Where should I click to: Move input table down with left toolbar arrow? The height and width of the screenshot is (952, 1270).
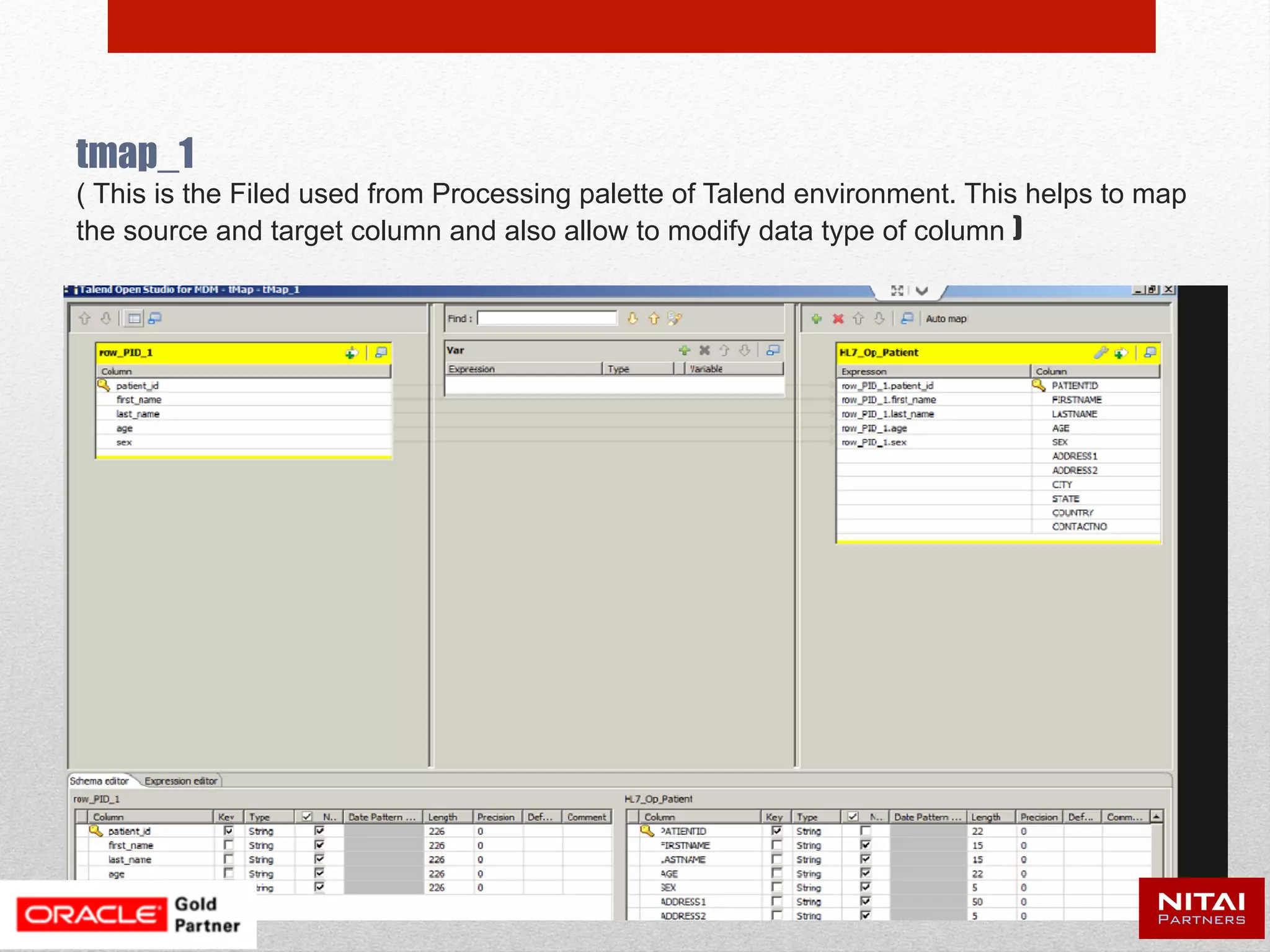tap(106, 319)
